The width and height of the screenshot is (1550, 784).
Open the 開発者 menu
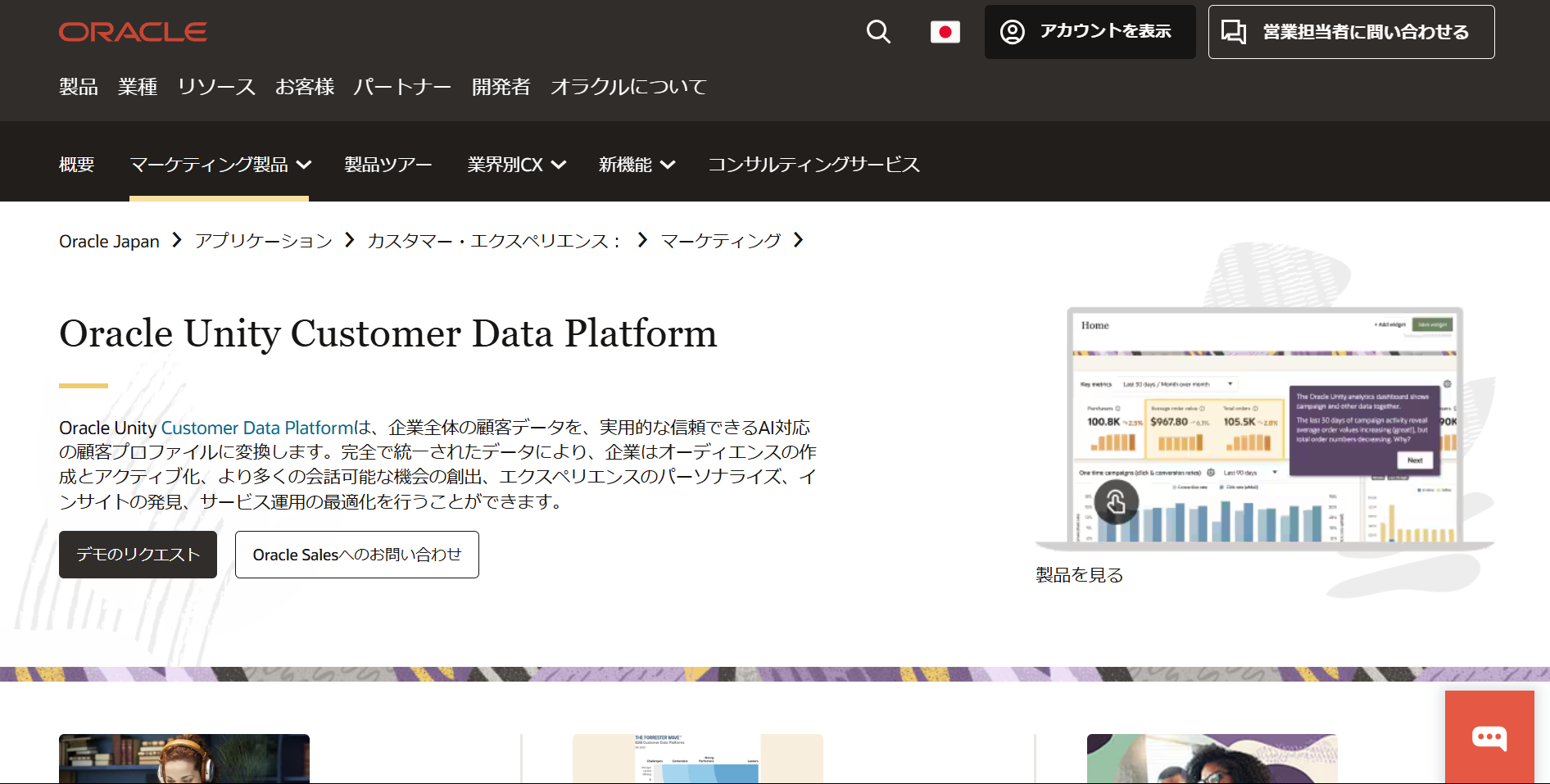(501, 87)
